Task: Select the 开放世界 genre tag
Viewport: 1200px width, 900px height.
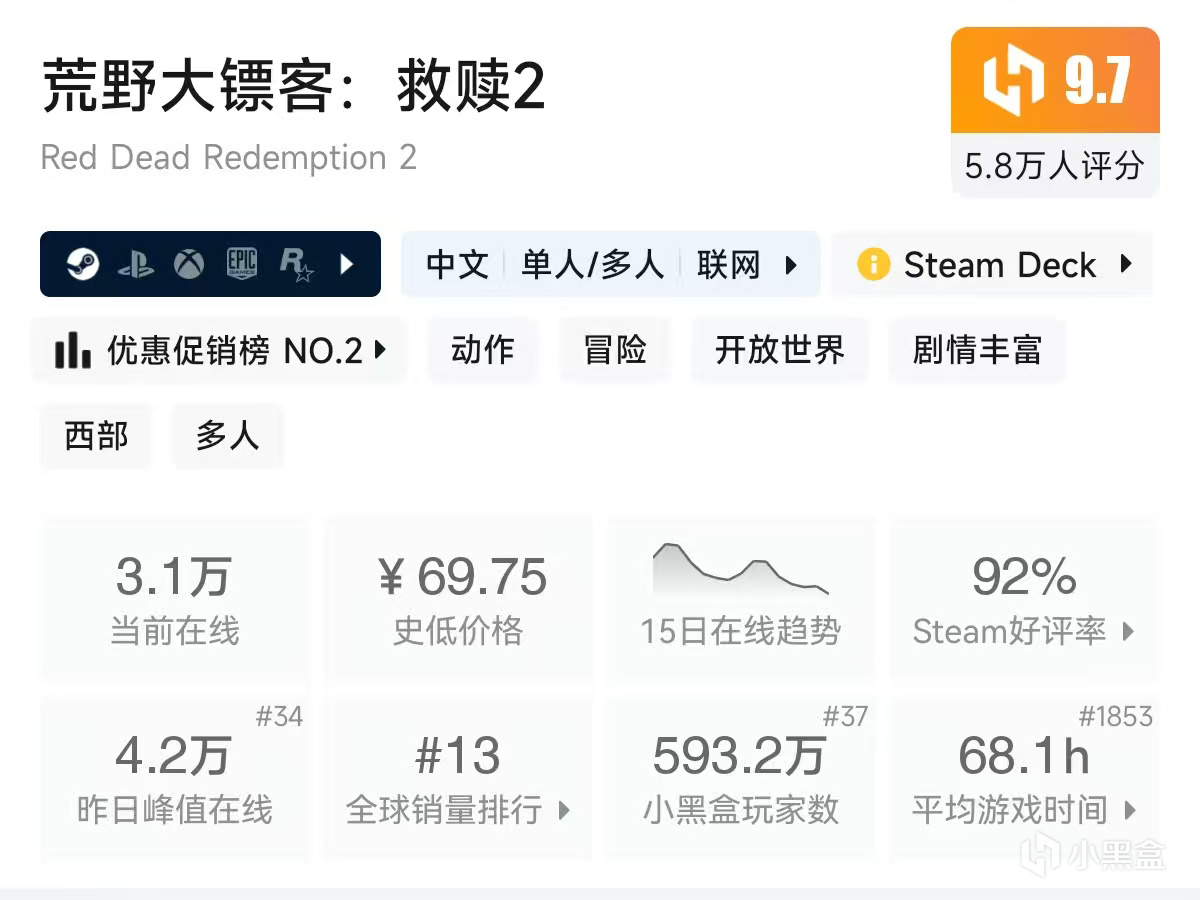Action: pyautogui.click(x=779, y=350)
